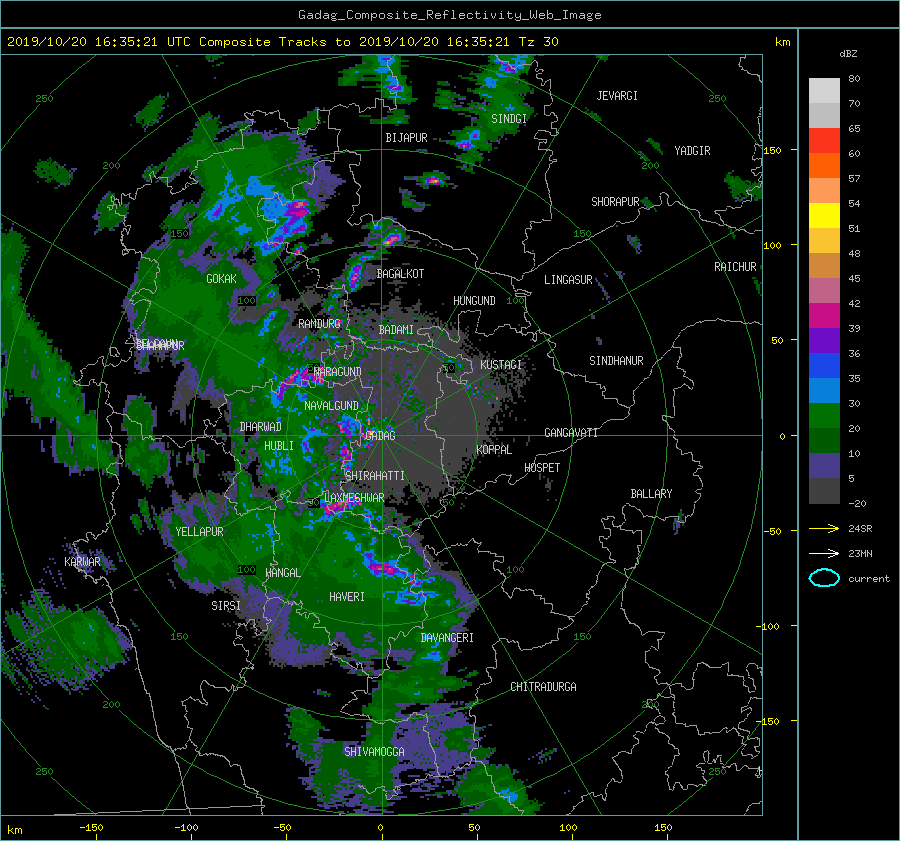The image size is (900, 841).
Task: Click the HANGAL city label
Action: coord(283,573)
